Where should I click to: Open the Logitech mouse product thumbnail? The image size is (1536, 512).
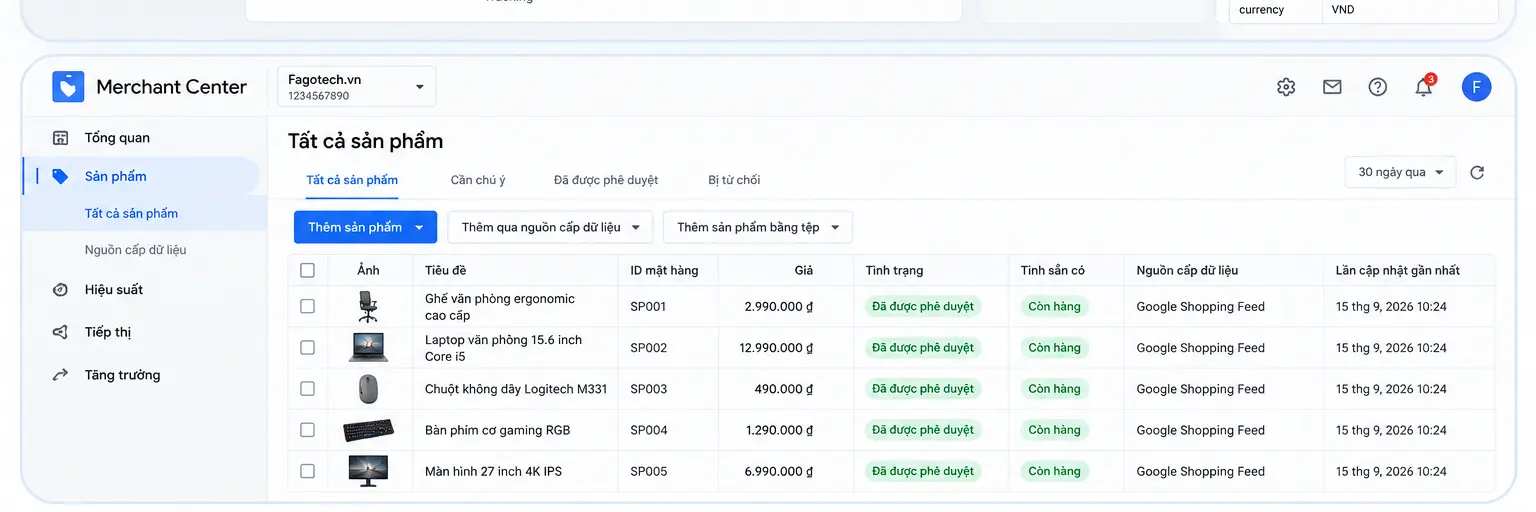click(x=368, y=389)
